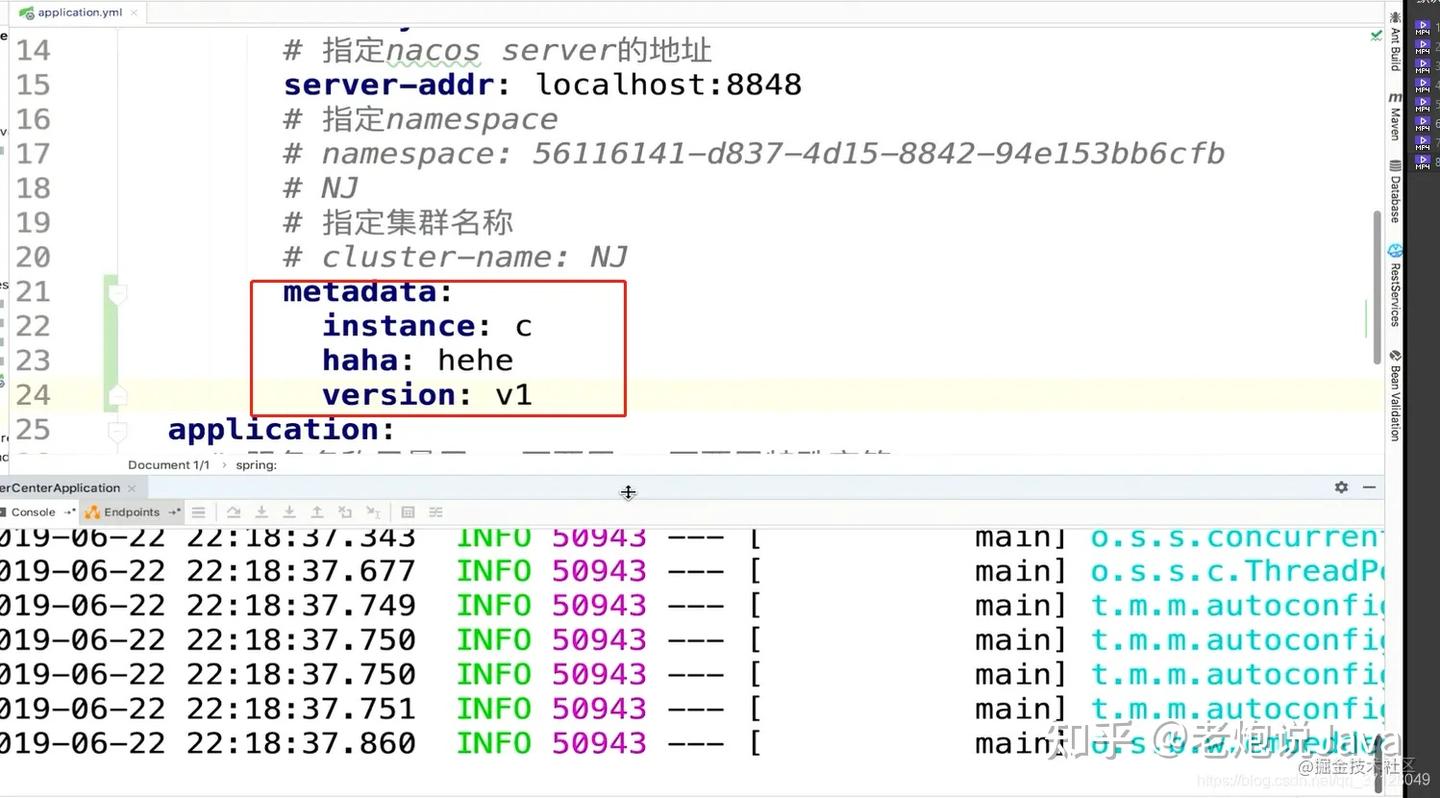Image resolution: width=1440 pixels, height=798 pixels.
Task: Click the step out arrow icon
Action: coord(317,512)
